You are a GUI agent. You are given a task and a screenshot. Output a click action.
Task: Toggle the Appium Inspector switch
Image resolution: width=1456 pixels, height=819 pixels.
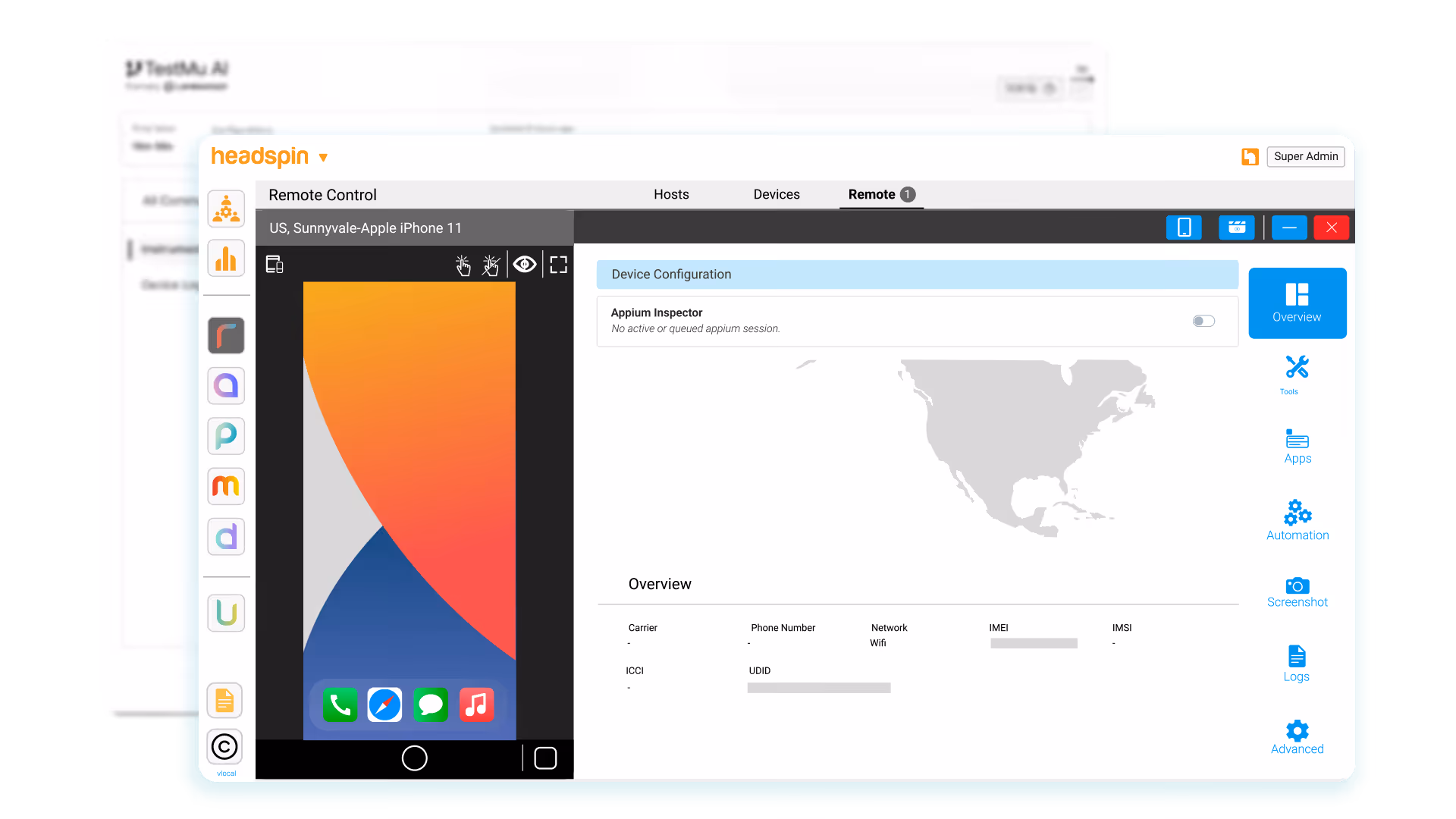(1203, 321)
